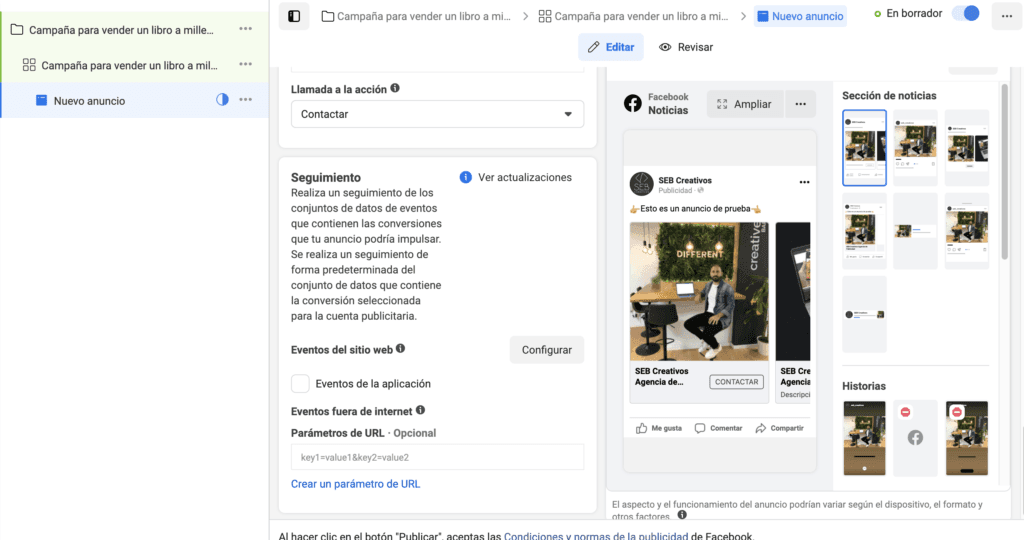Screen dimensions: 1024x540
Task: Enable Eventos de la aplicación checkbox
Action: [x=300, y=384]
